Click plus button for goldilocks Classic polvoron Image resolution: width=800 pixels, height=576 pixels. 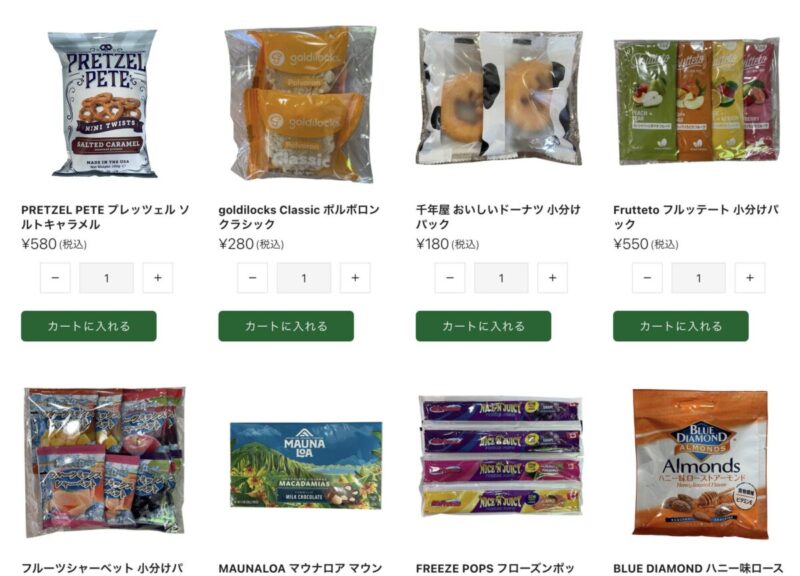[355, 278]
